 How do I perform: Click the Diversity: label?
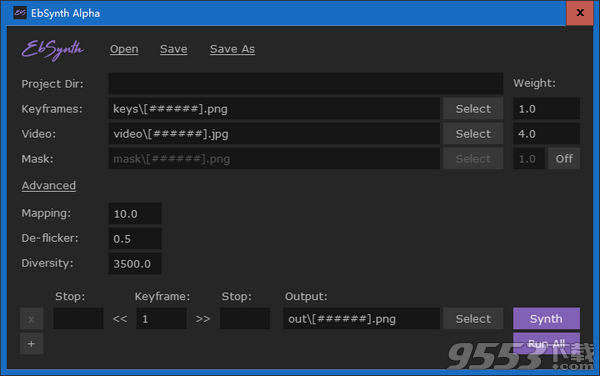tap(47, 263)
